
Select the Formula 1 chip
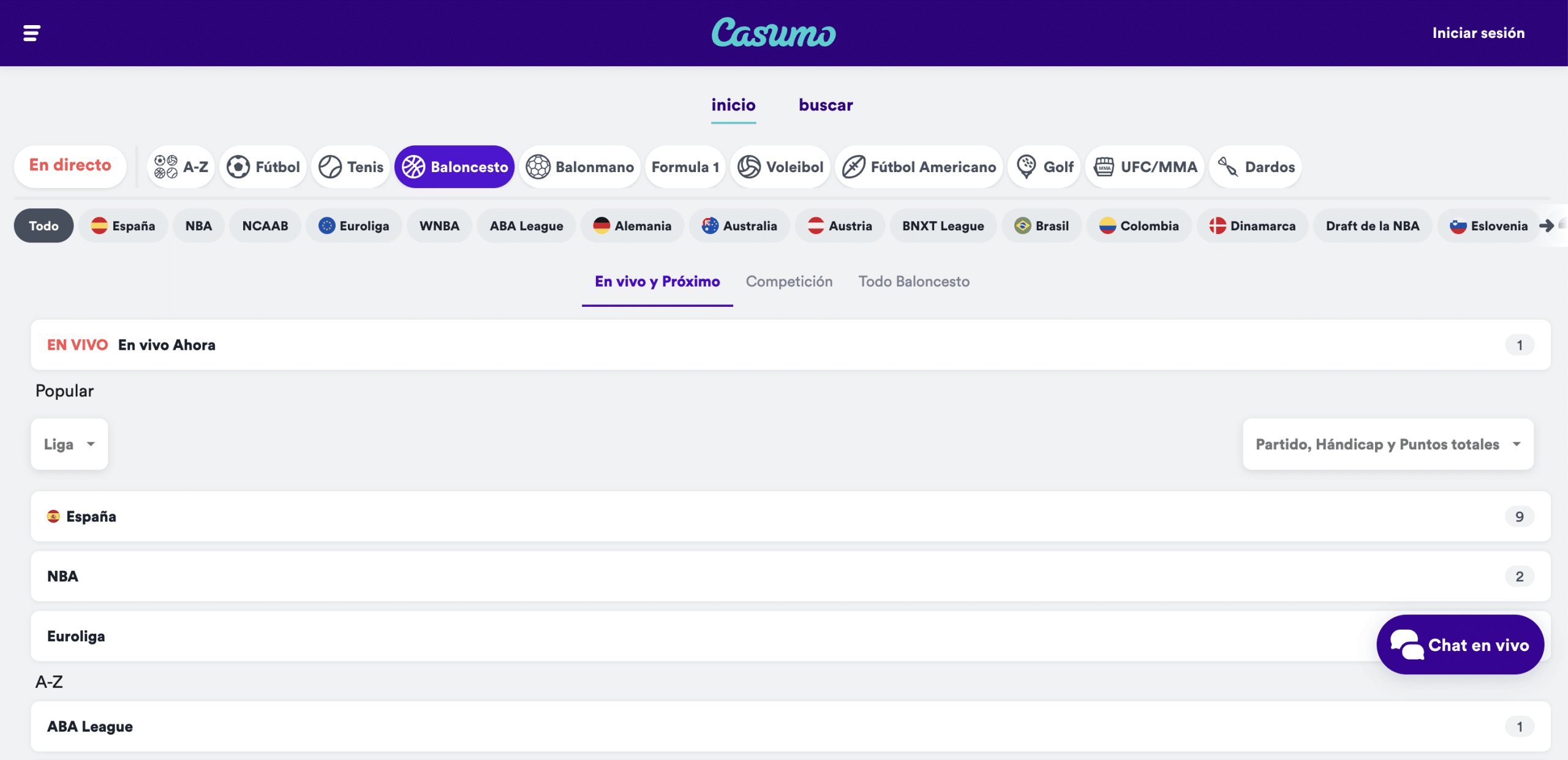click(685, 167)
